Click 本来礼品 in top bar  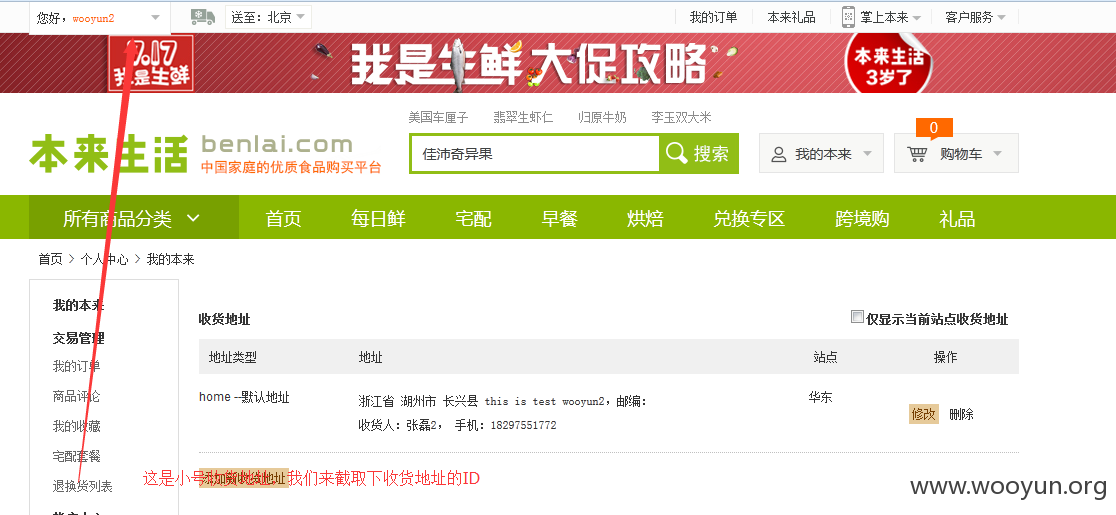pos(791,17)
